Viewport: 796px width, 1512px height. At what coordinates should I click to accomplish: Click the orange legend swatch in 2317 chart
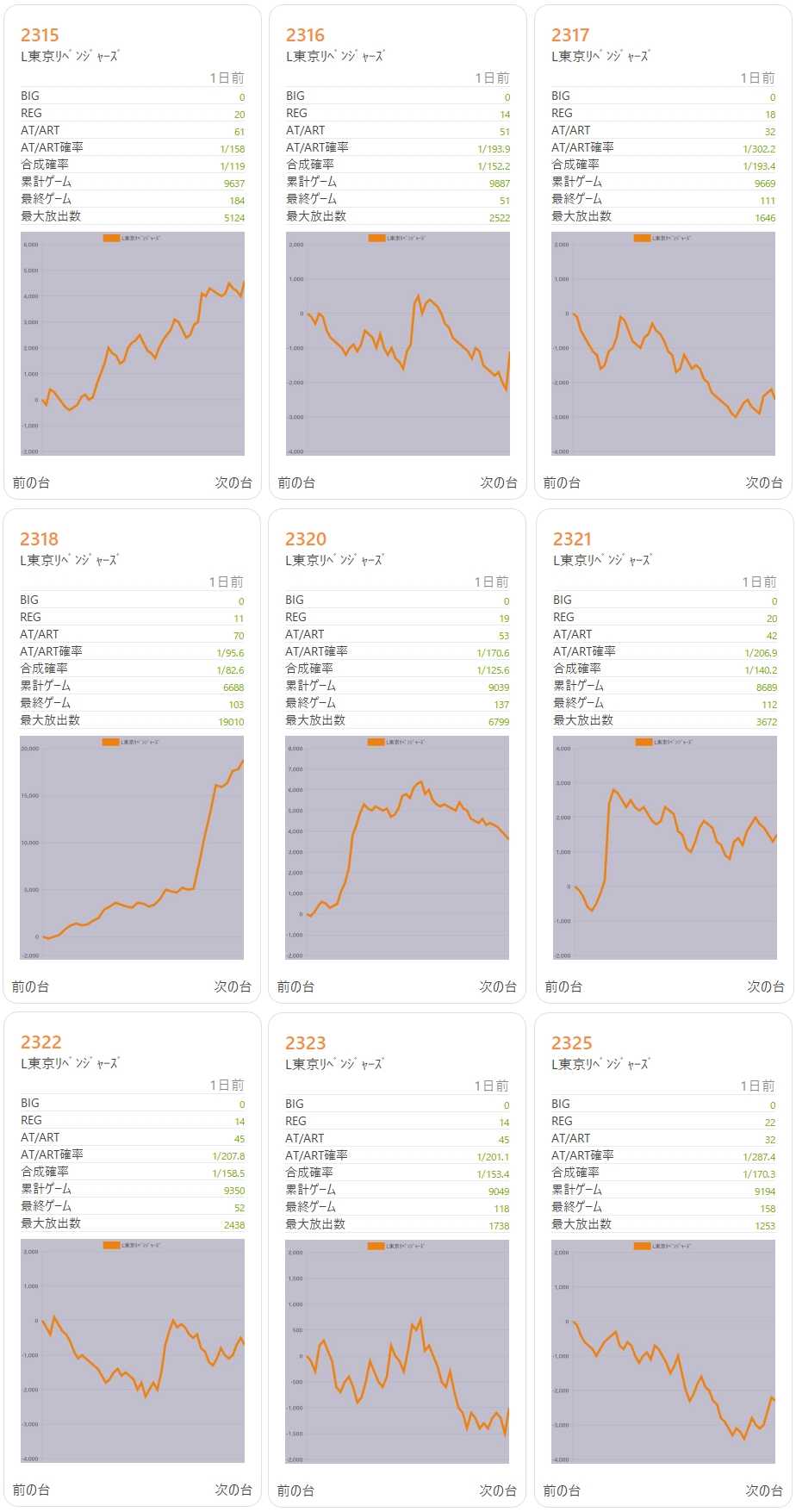coord(642,238)
